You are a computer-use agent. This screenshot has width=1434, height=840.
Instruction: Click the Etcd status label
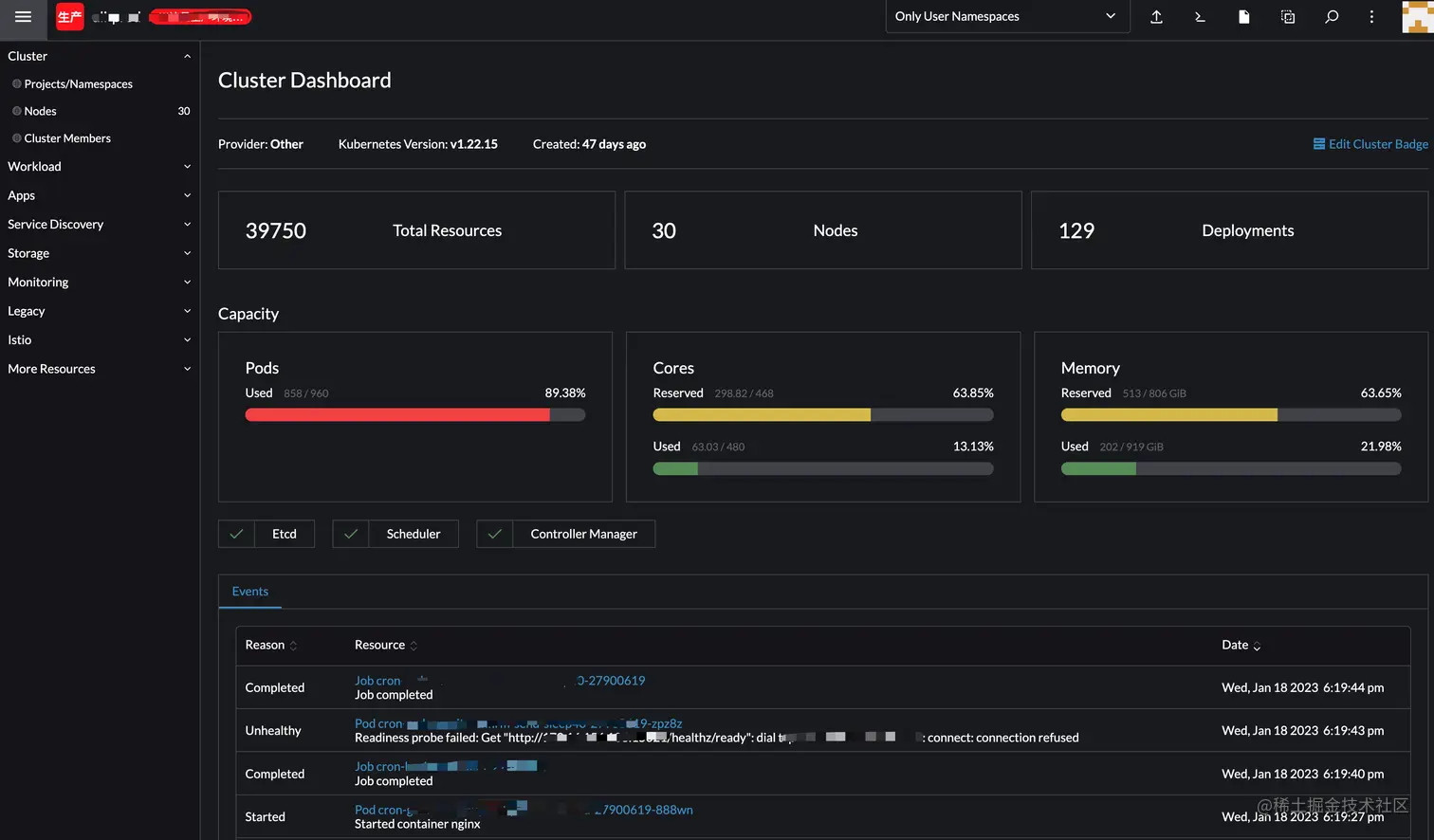(x=285, y=534)
